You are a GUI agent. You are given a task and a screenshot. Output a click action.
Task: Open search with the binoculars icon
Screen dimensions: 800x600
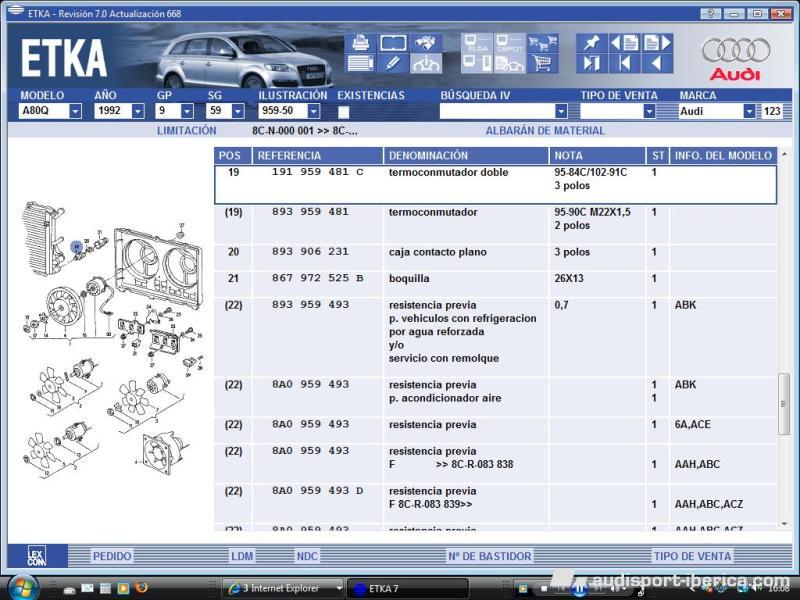pyautogui.click(x=426, y=43)
